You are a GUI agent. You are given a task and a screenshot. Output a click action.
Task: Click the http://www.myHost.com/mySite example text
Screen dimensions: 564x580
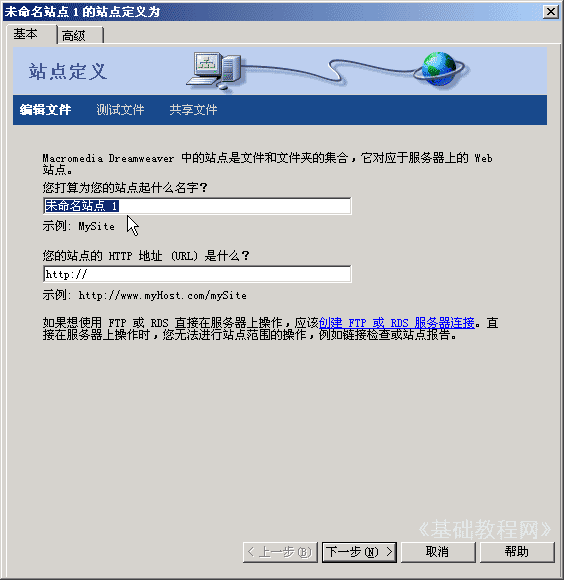coord(162,296)
